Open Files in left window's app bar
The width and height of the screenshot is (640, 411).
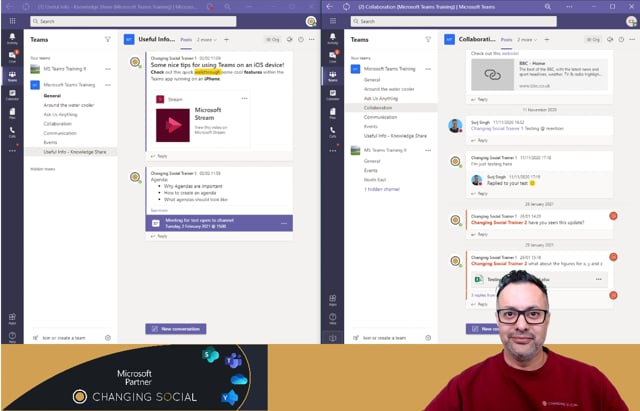tap(12, 113)
